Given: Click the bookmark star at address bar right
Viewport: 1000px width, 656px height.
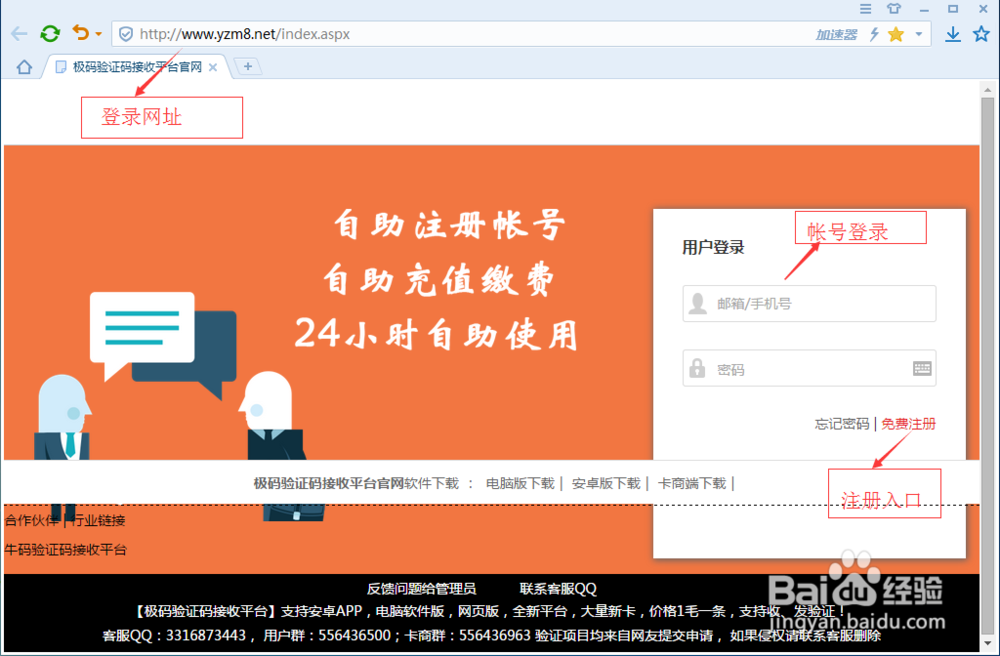Looking at the screenshot, I should (983, 33).
